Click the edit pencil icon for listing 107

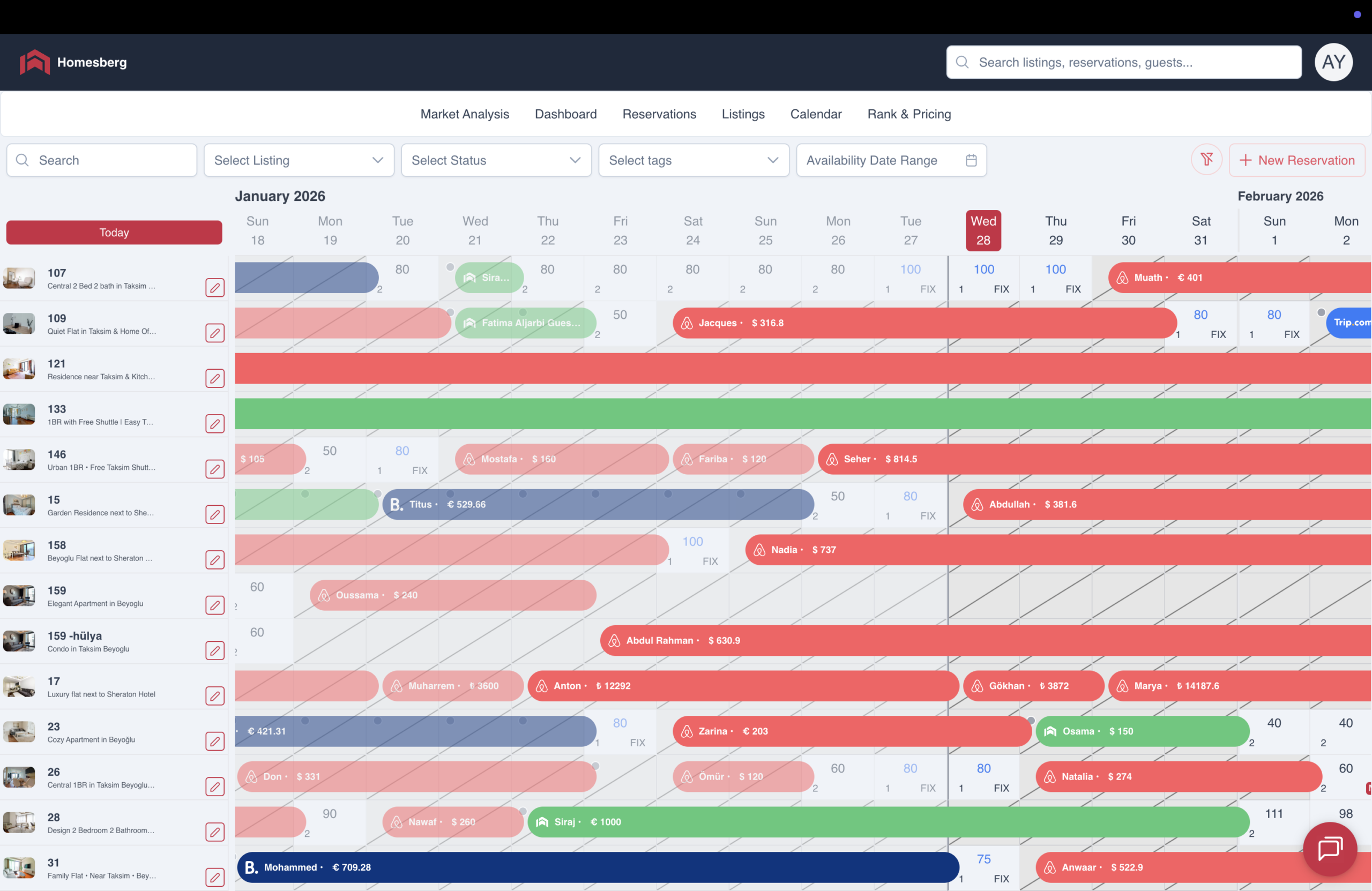pyautogui.click(x=214, y=288)
